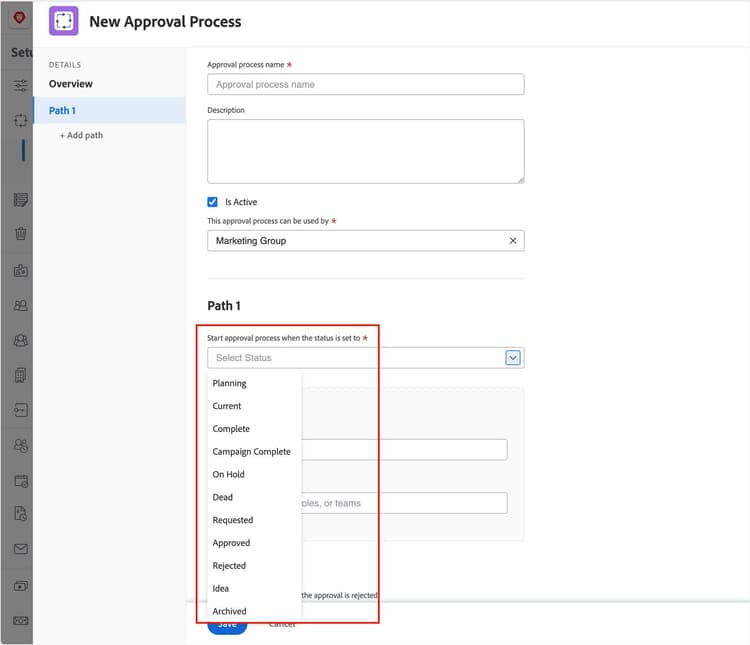The width and height of the screenshot is (750, 645).
Task: Click the Add path link
Action: click(81, 135)
